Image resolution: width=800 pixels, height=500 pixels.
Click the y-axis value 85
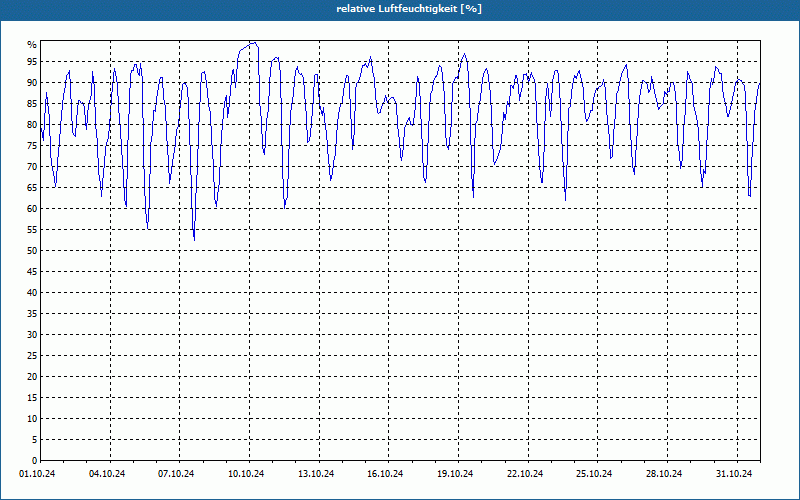click(32, 104)
